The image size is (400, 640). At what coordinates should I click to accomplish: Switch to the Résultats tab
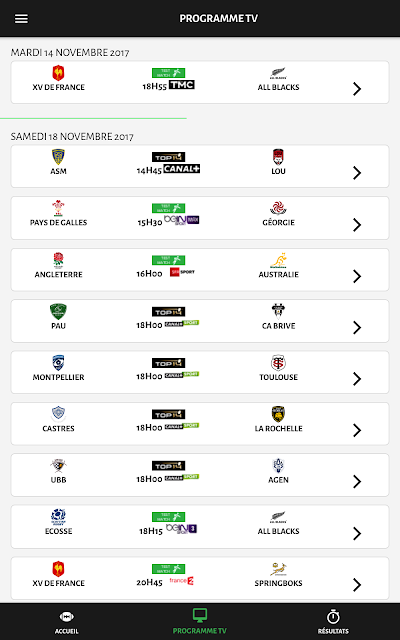click(333, 622)
